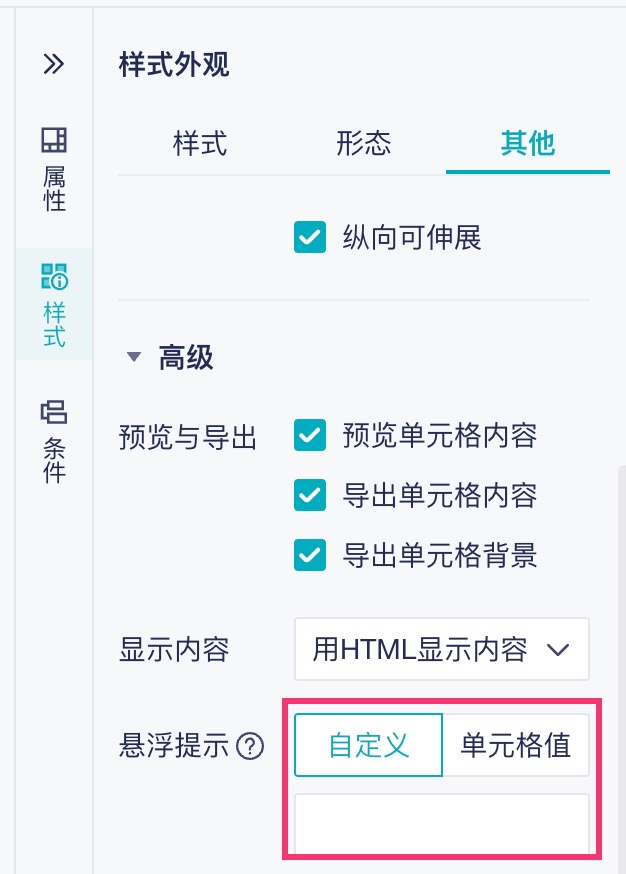Expand the collapsed side panel double-chevron
This screenshot has width=626, height=874.
point(54,65)
